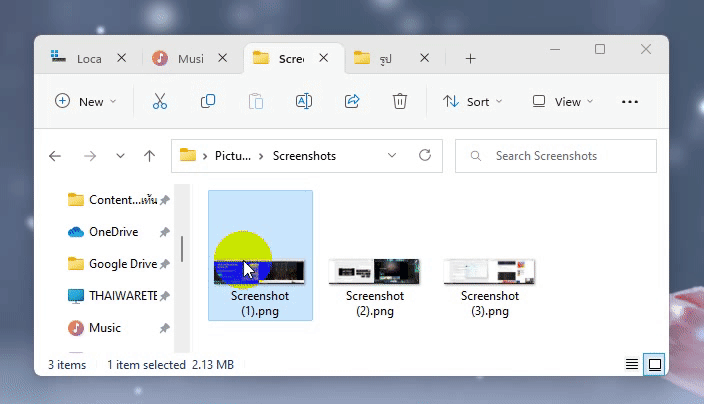The height and width of the screenshot is (404, 704).
Task: Open the Sort options dropdown
Action: 472,101
